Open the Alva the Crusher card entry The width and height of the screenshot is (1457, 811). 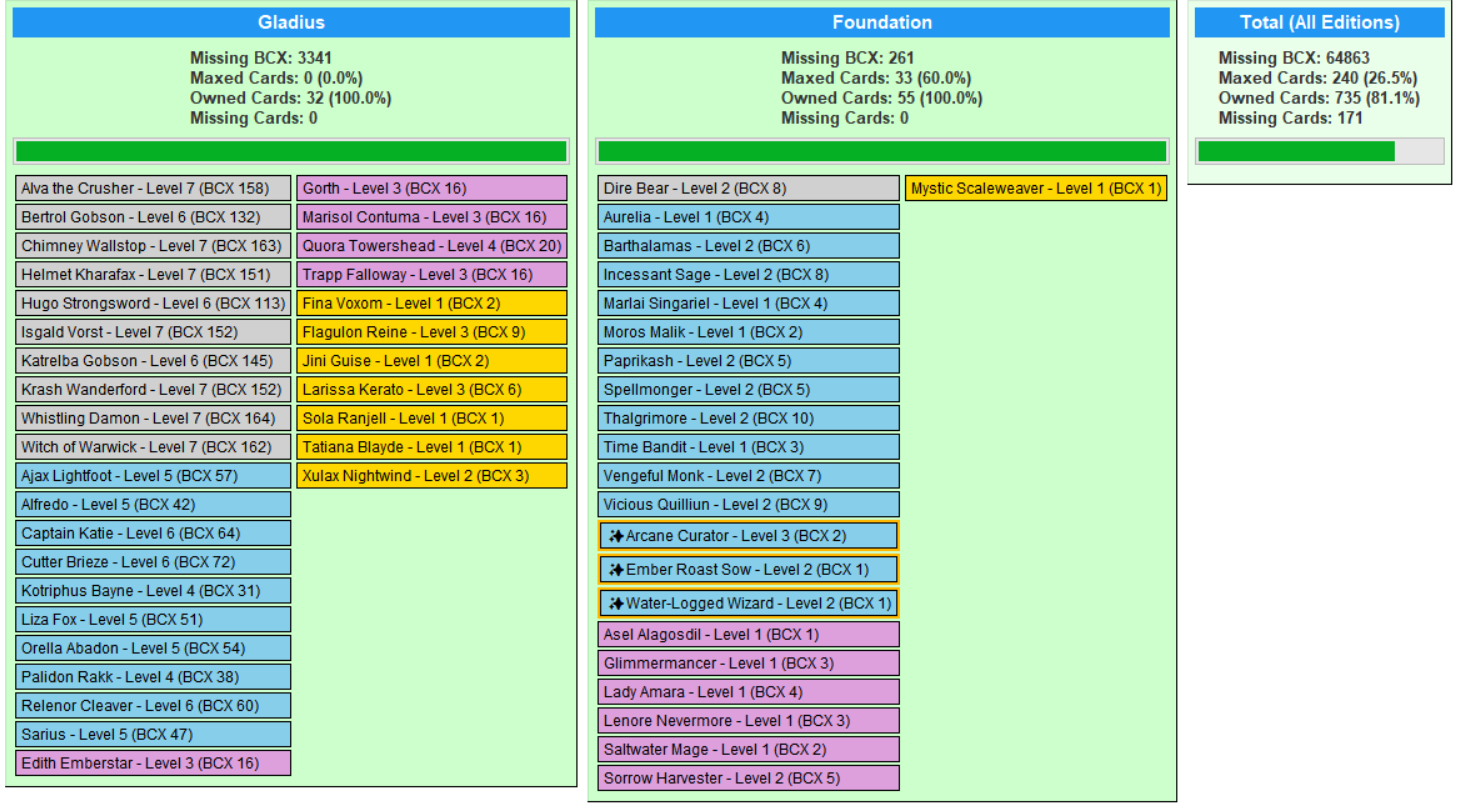click(x=154, y=188)
